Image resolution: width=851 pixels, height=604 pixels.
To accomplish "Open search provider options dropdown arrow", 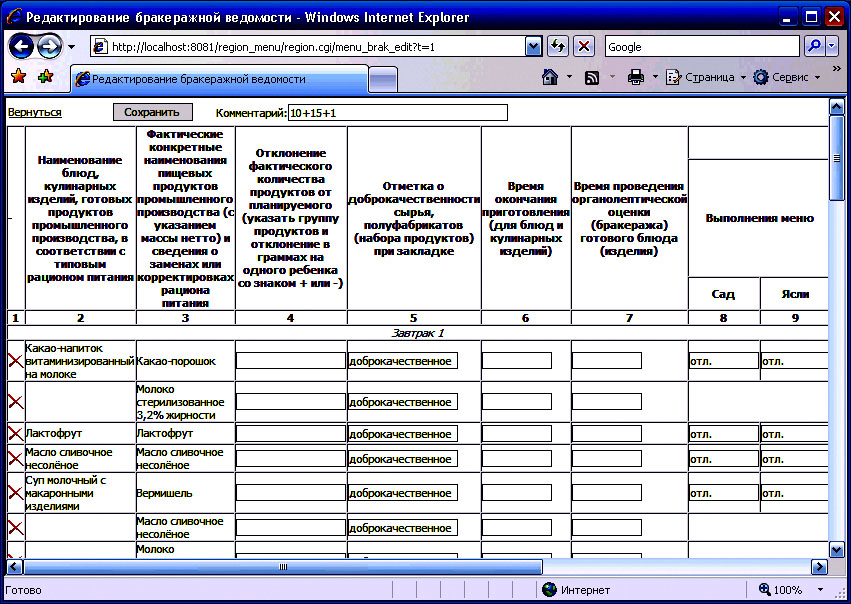I will (832, 47).
